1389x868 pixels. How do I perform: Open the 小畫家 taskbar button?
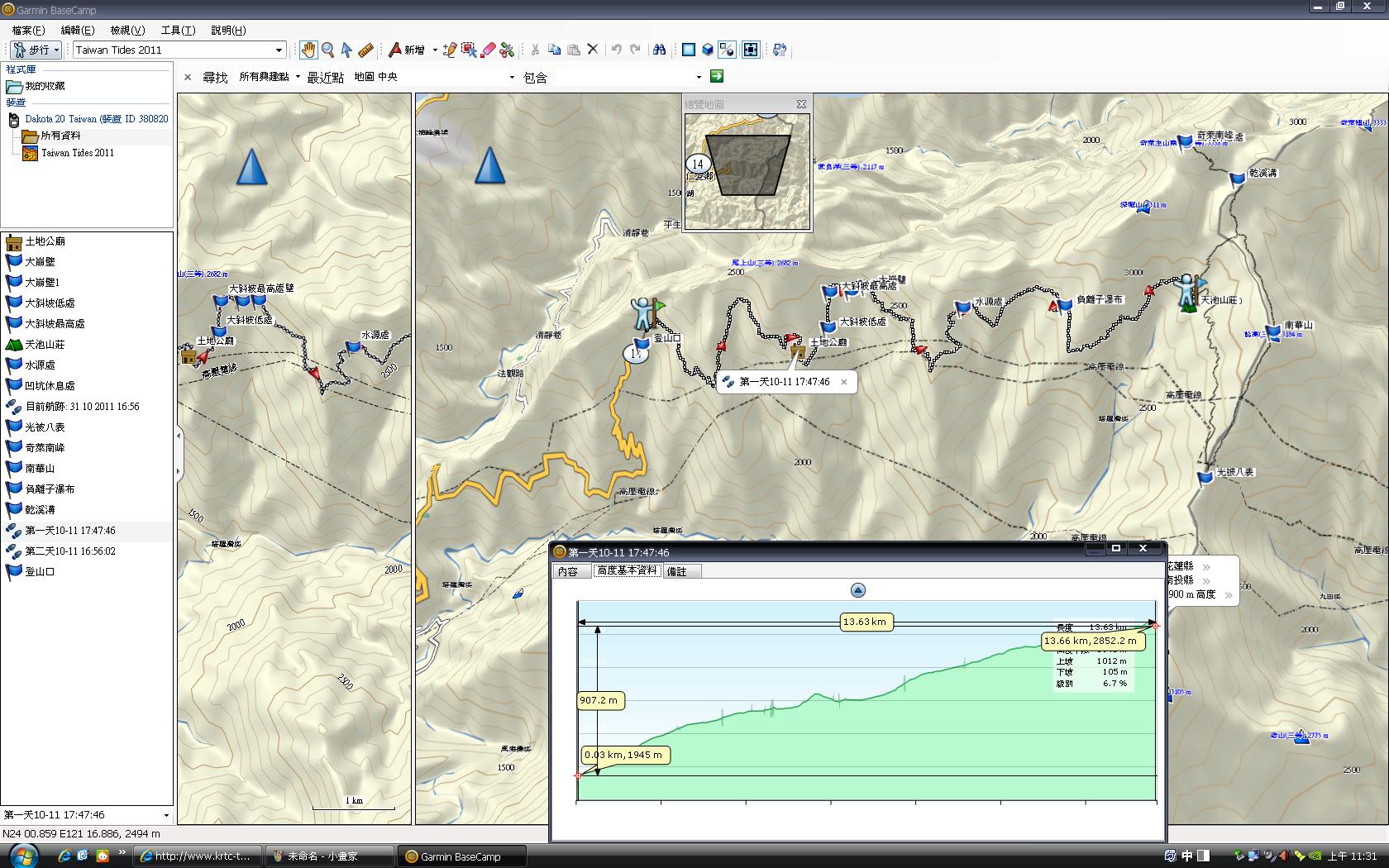coord(330,856)
